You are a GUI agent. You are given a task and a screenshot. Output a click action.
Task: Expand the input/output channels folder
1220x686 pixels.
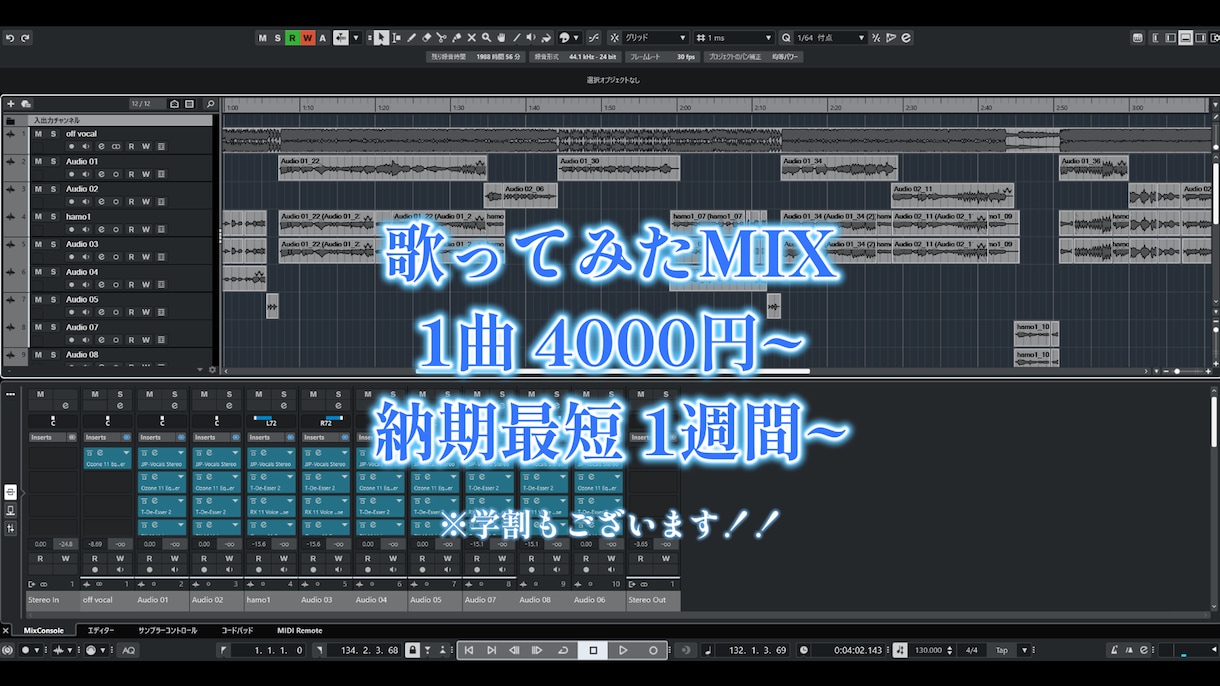[x=10, y=120]
